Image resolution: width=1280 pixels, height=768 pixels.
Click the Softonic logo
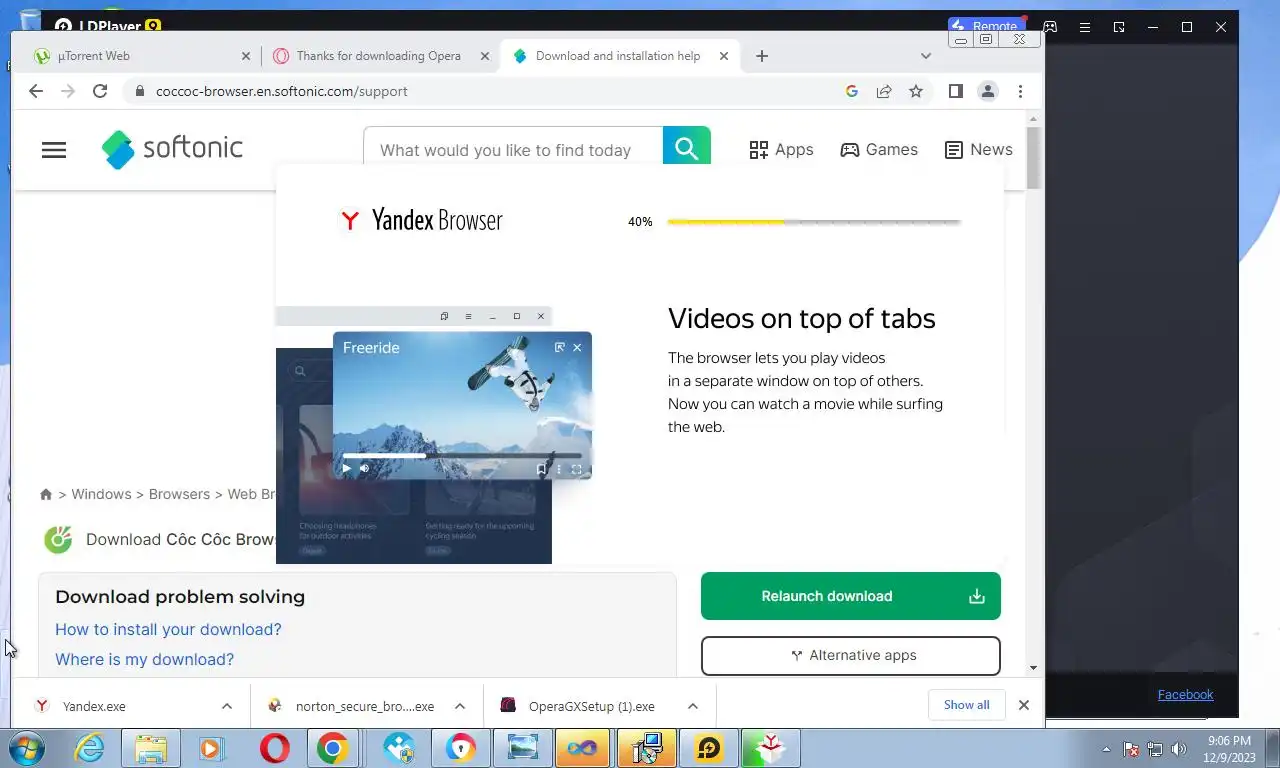coord(172,149)
